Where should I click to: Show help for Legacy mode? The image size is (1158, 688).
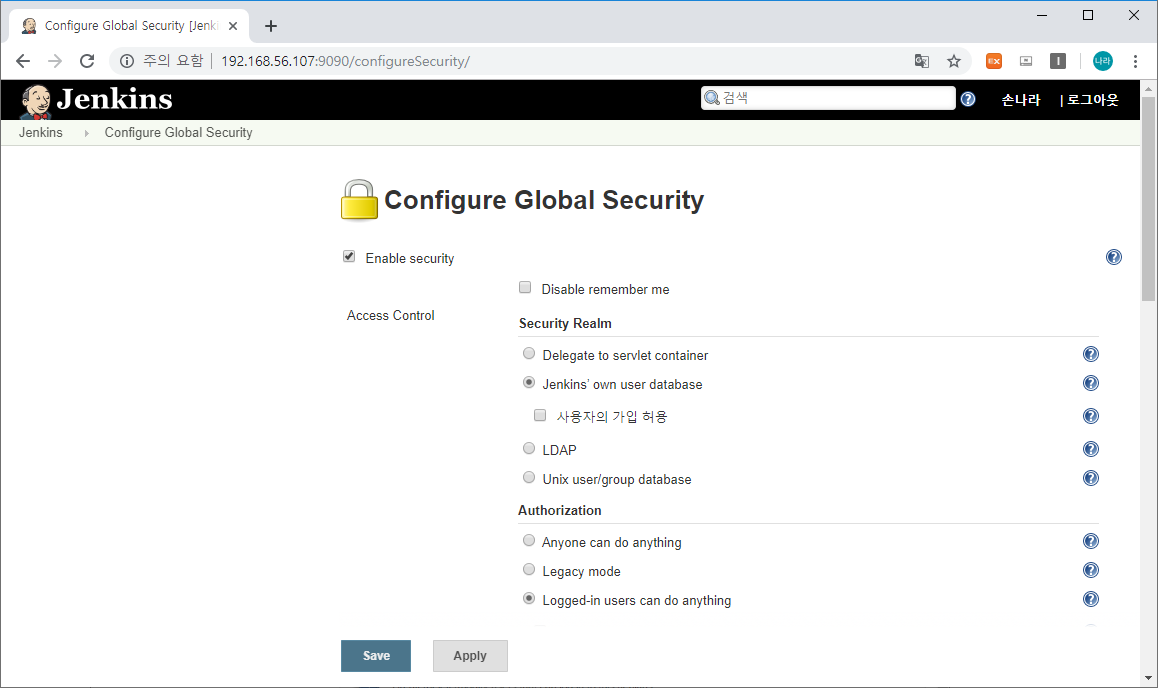1091,570
